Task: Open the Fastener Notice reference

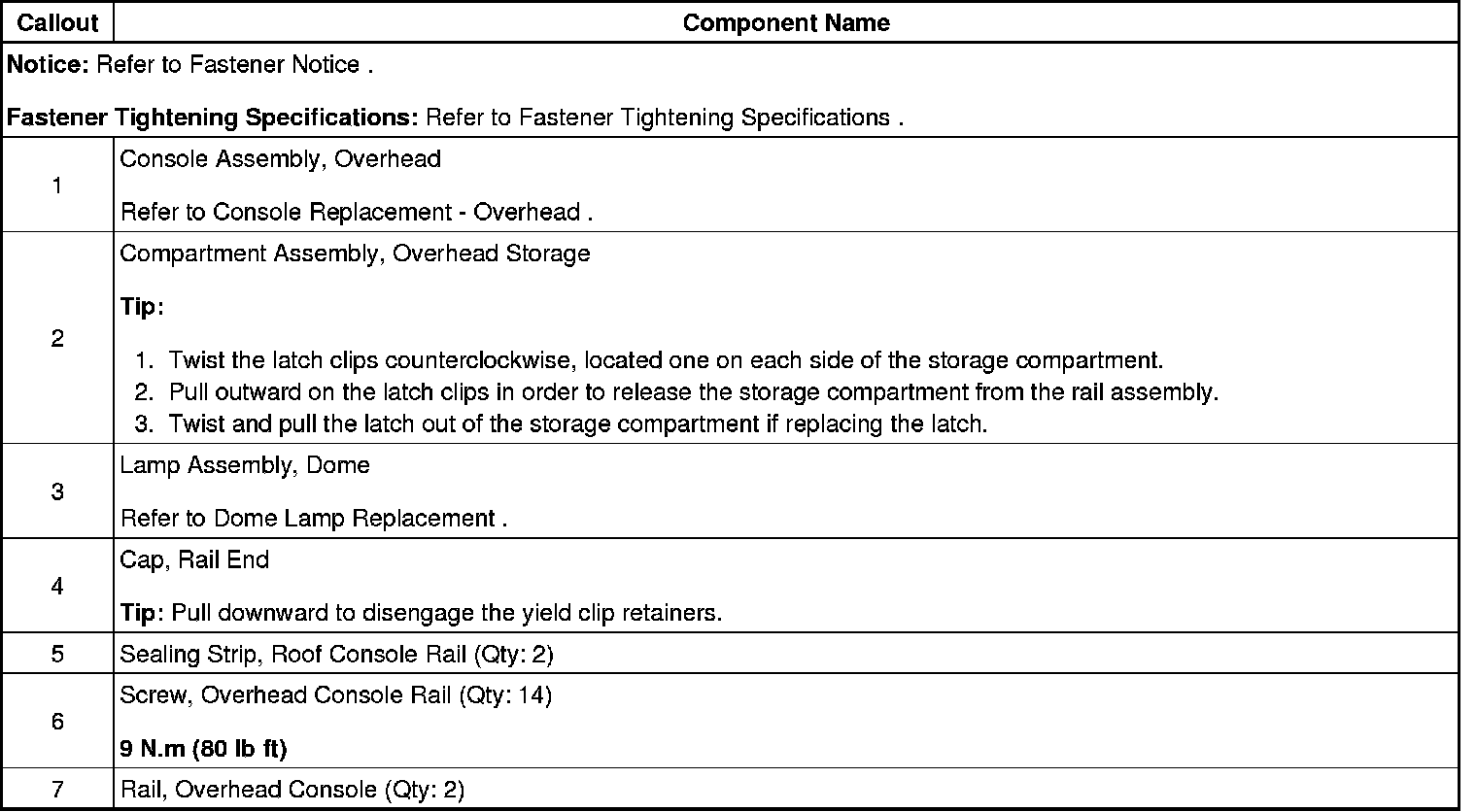Action: click(276, 65)
